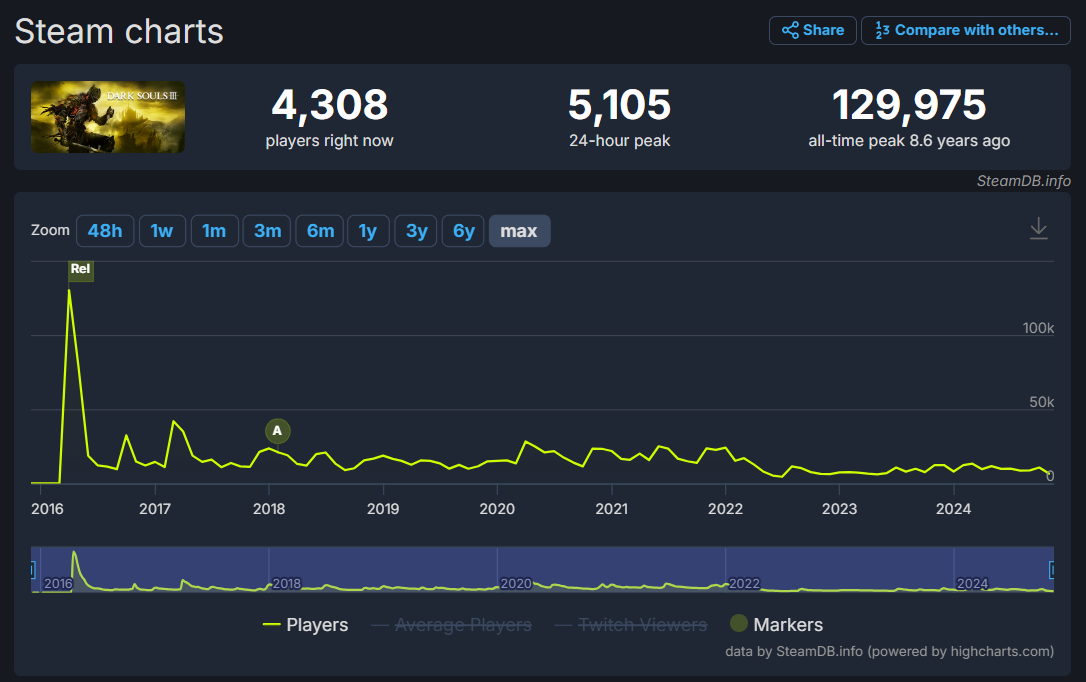Set zoom range to 6m
This screenshot has width=1086, height=682.
click(x=320, y=231)
